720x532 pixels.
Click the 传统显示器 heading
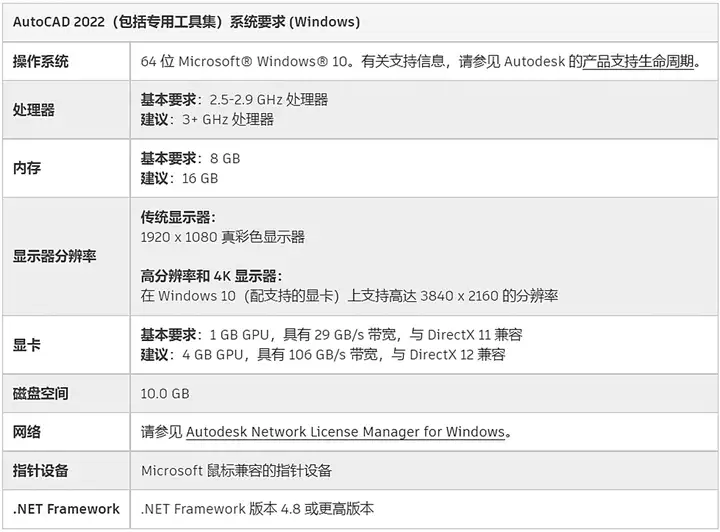(x=178, y=217)
